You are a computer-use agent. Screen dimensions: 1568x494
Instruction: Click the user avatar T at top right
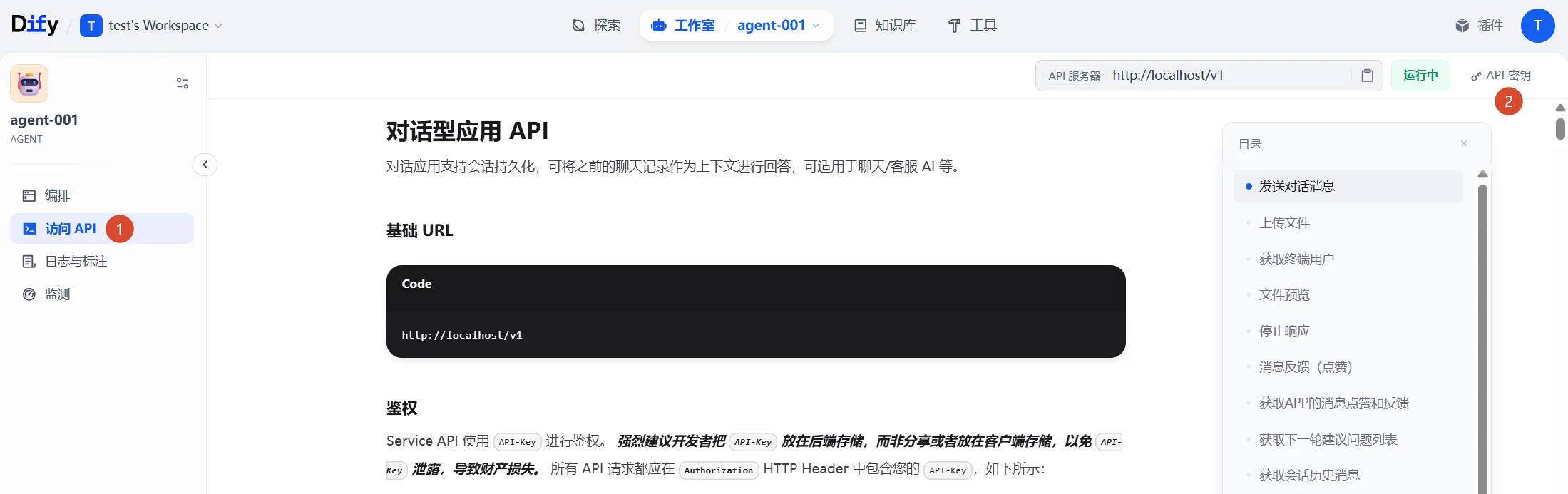tap(1537, 26)
